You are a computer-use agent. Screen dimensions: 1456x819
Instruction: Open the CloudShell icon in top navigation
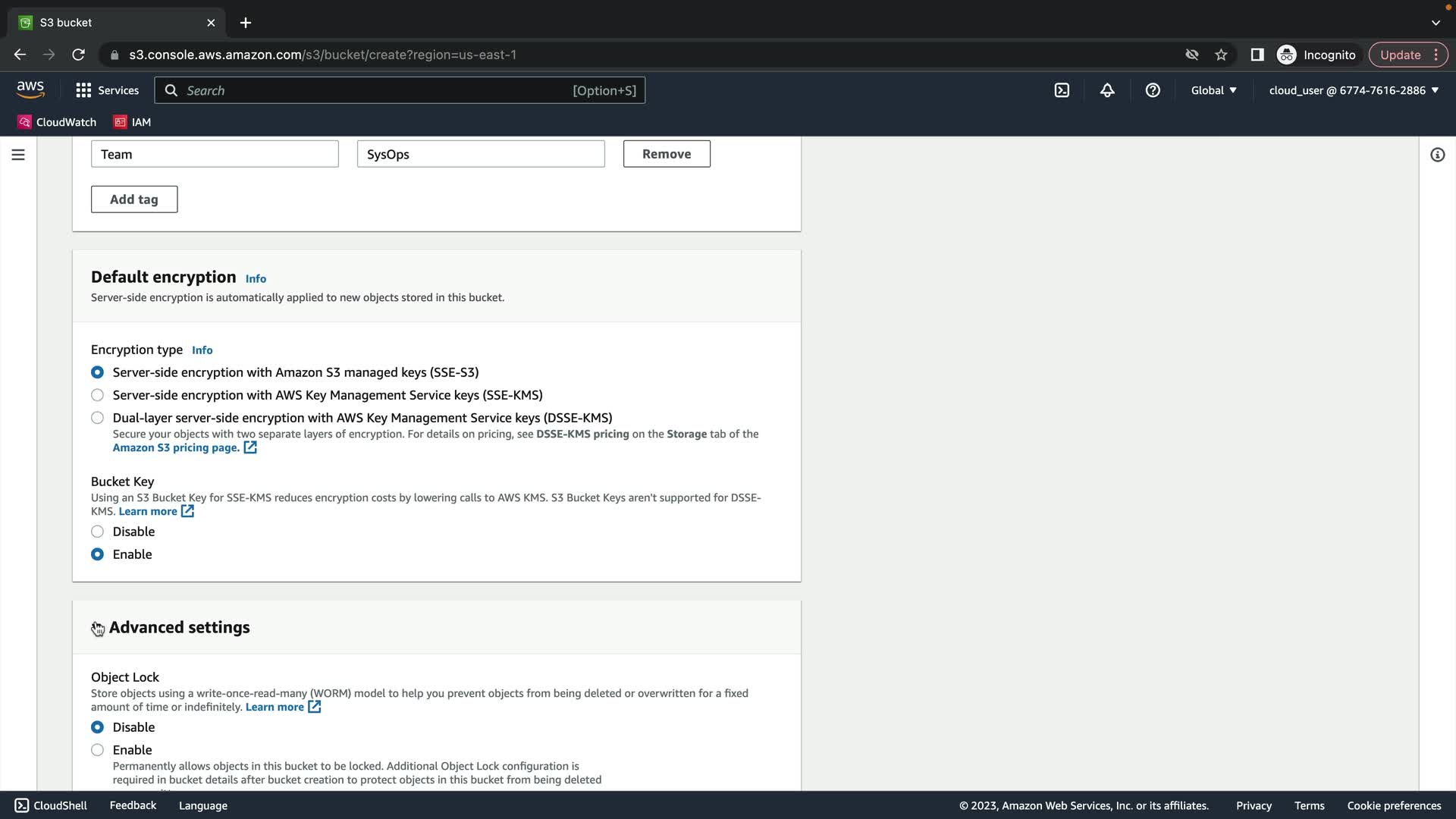pos(1062,90)
